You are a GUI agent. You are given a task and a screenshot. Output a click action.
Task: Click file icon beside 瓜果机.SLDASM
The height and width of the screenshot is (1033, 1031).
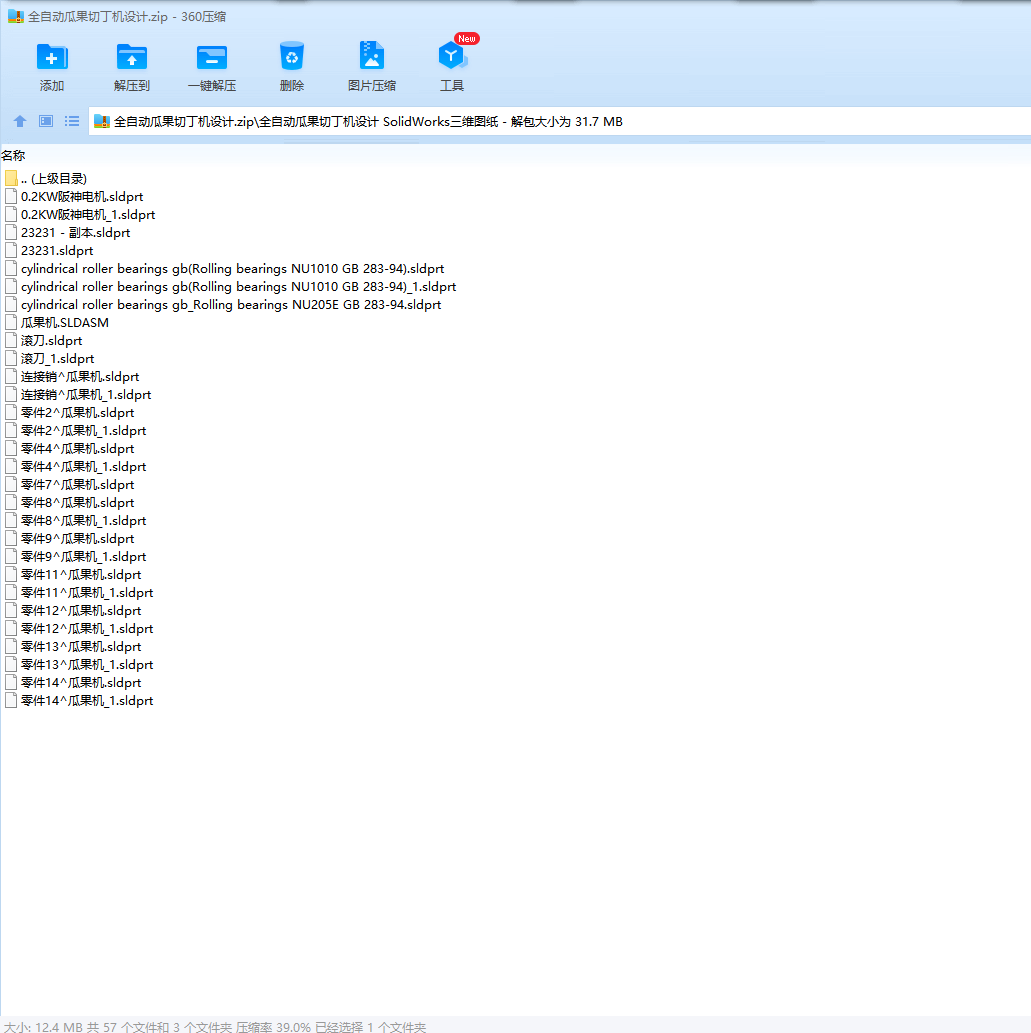click(11, 323)
